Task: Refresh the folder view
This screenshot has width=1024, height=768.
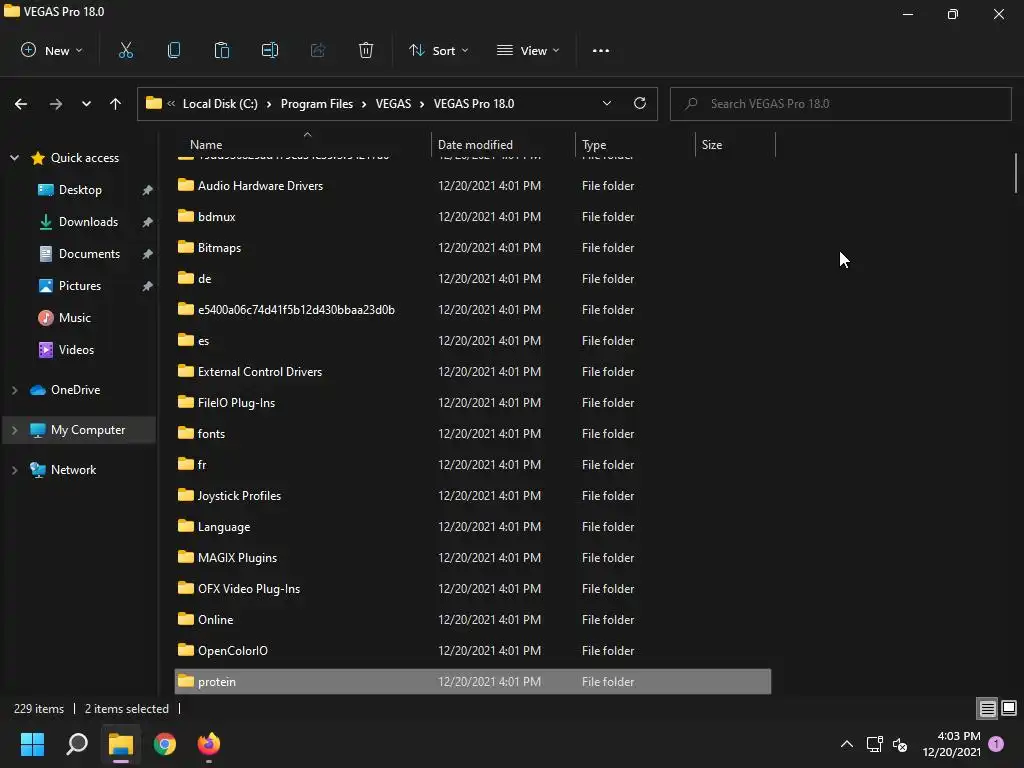Action: pos(640,103)
